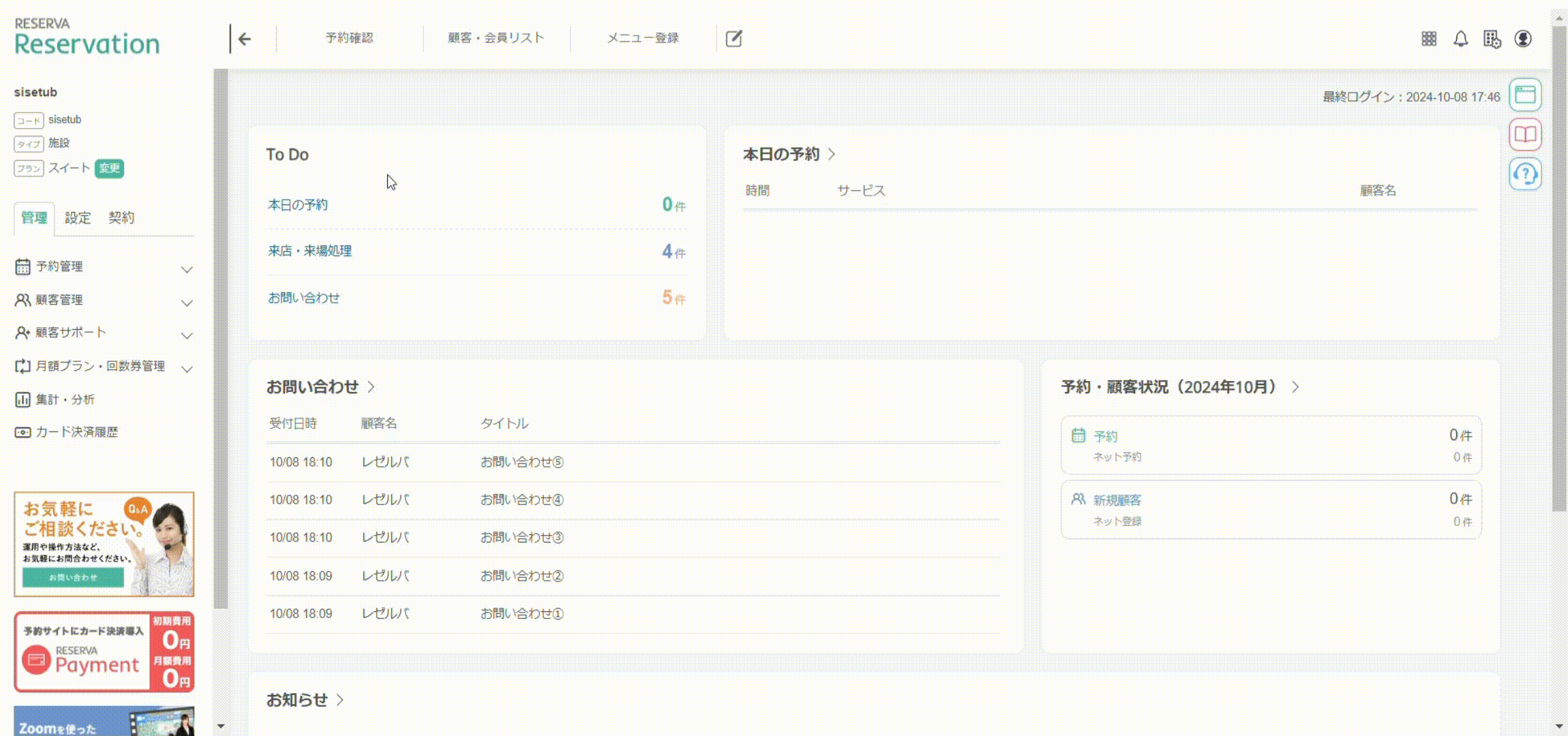1568x736 pixels.
Task: Click the 顧客管理 people icon in the sidebar
Action: pos(22,300)
